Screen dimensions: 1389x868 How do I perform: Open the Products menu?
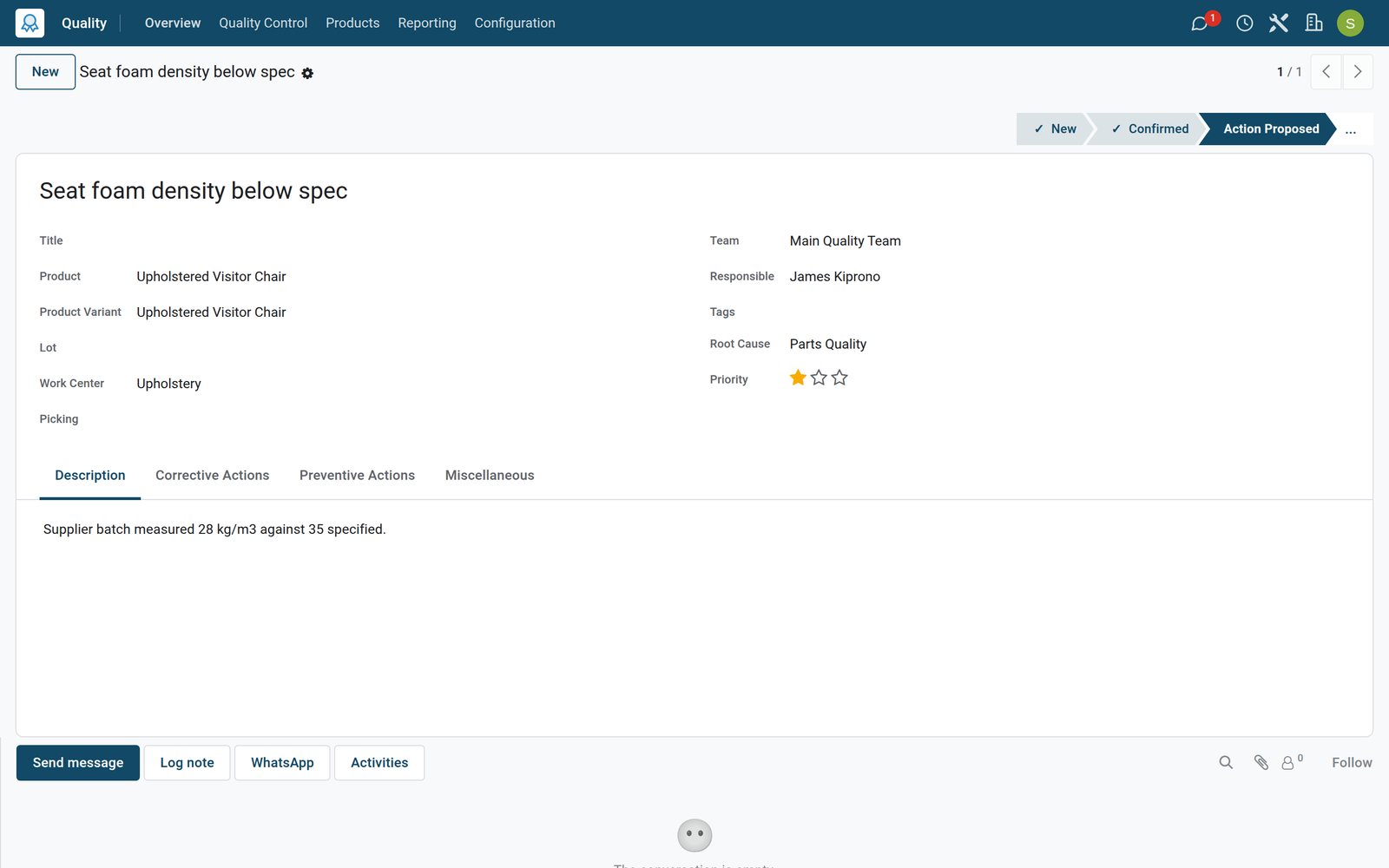[x=352, y=23]
